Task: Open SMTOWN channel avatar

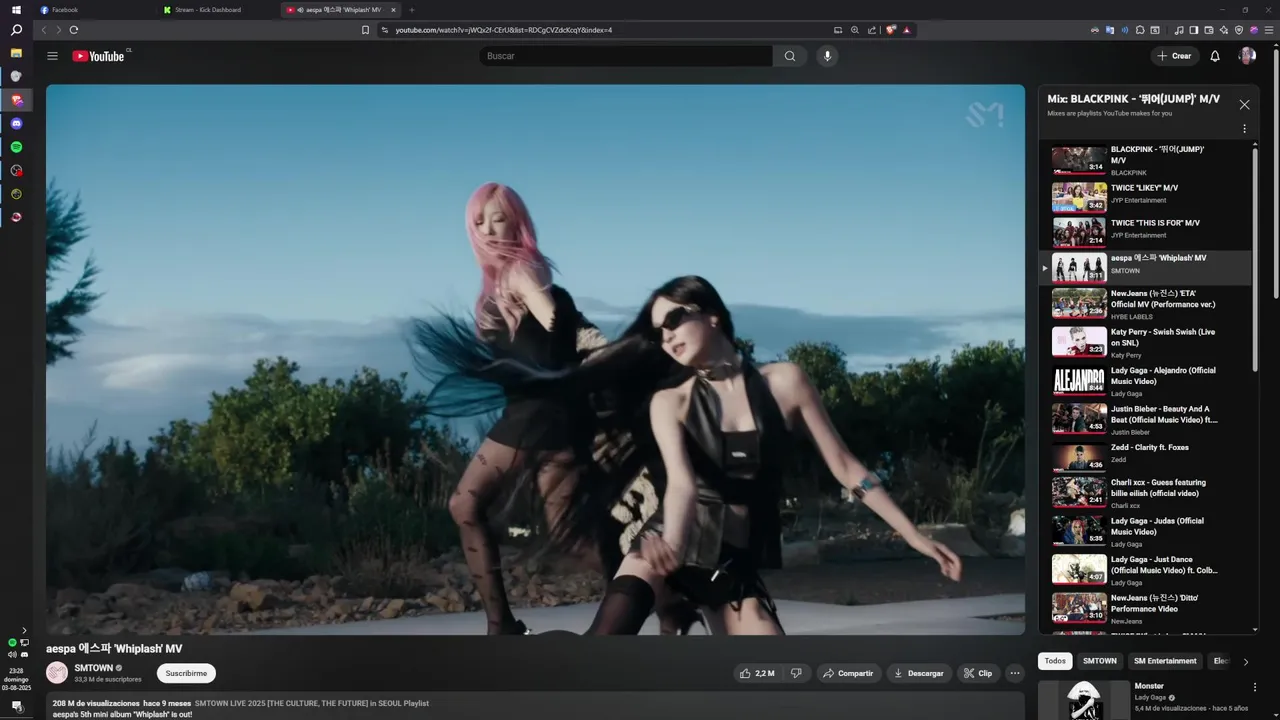Action: pyautogui.click(x=57, y=673)
